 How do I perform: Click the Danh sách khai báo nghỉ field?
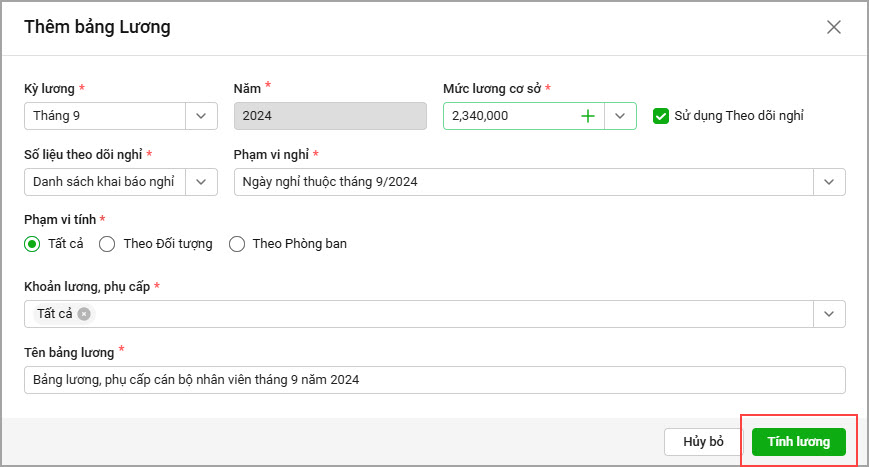pos(104,182)
